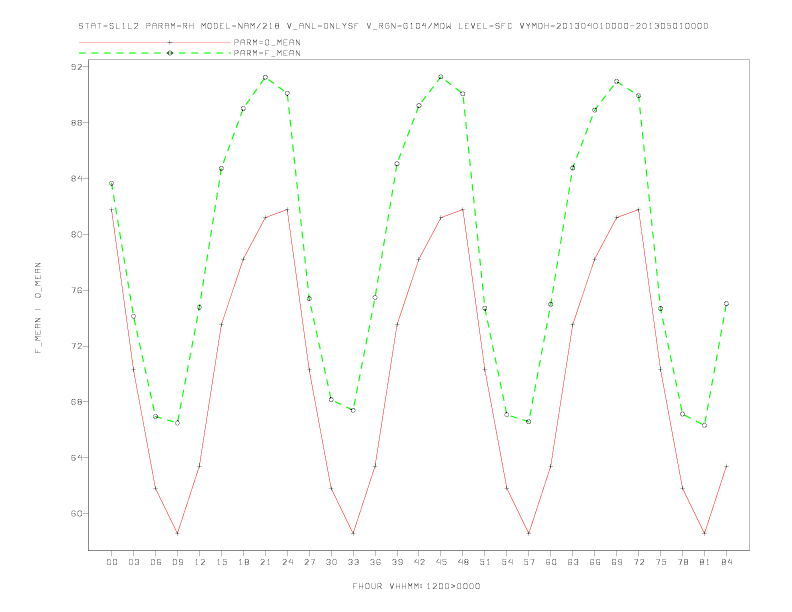
Task: Click the y-axis tick label 84
Action: tap(76, 178)
